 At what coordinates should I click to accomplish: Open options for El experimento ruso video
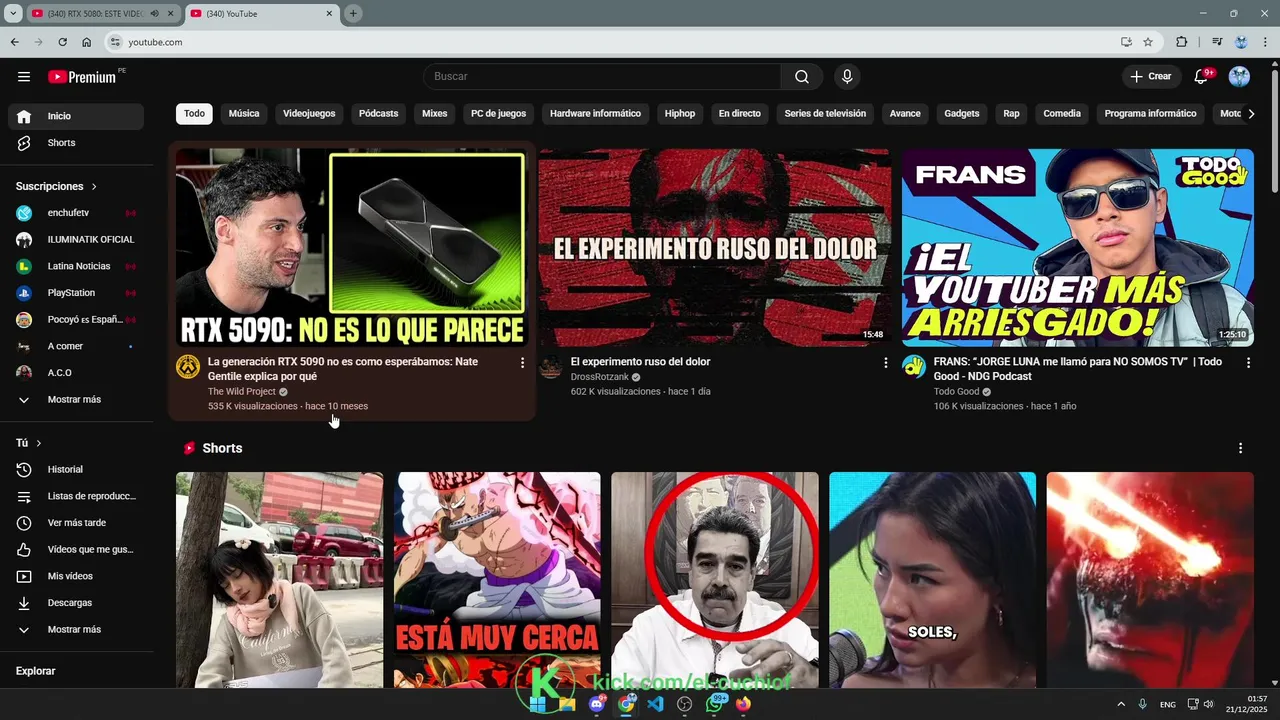pyautogui.click(x=885, y=363)
